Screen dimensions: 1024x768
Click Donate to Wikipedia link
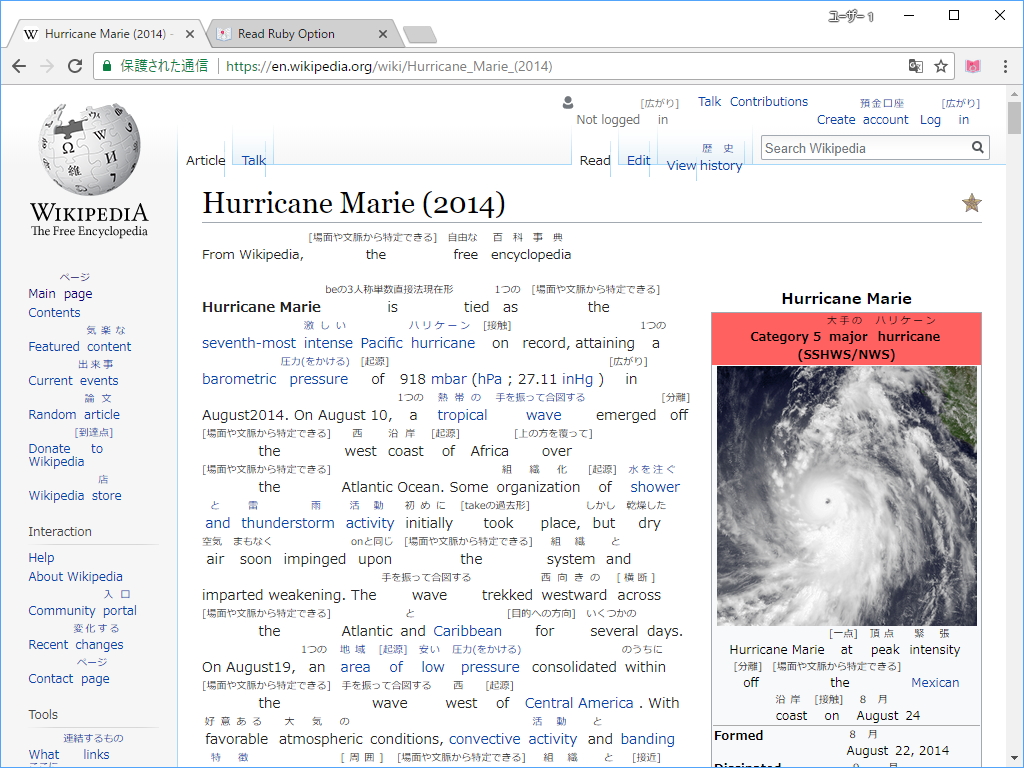pos(65,455)
